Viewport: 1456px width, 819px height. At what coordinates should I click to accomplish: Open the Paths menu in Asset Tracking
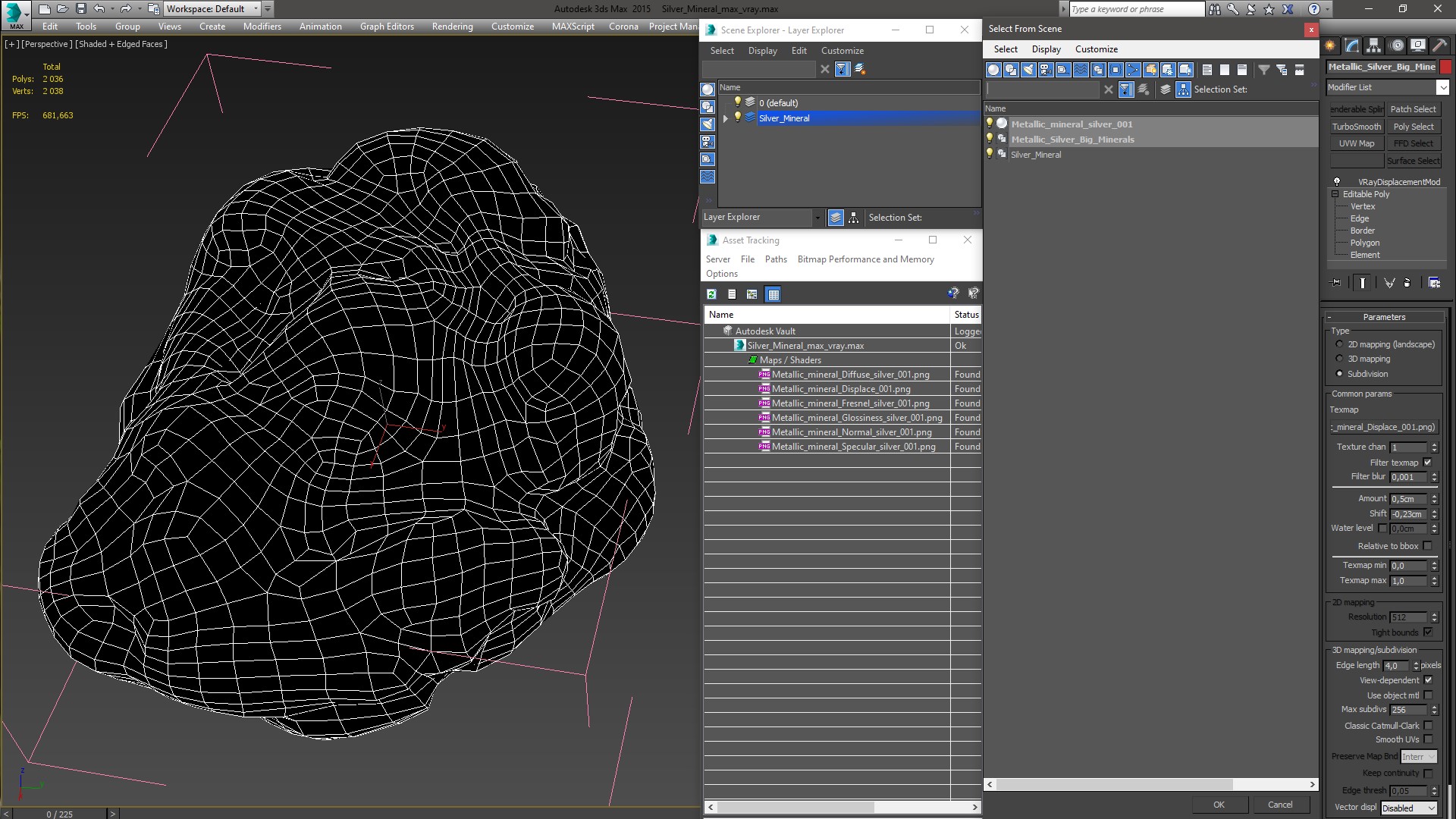pyautogui.click(x=776, y=259)
